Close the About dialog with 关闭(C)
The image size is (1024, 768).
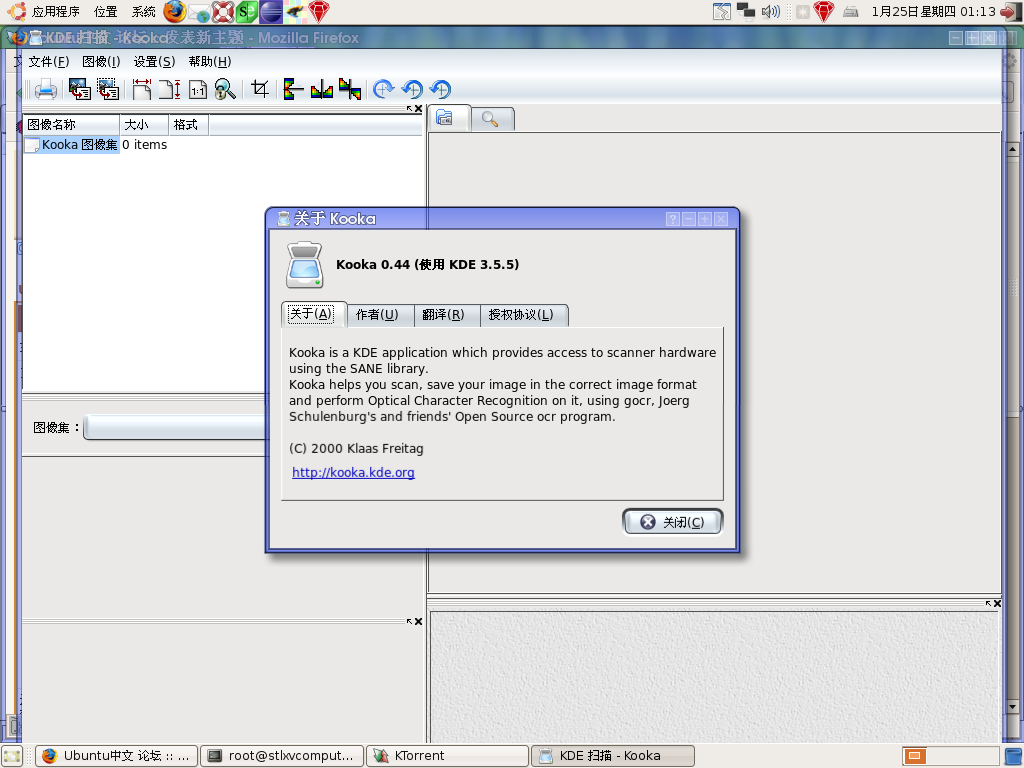pyautogui.click(x=673, y=522)
